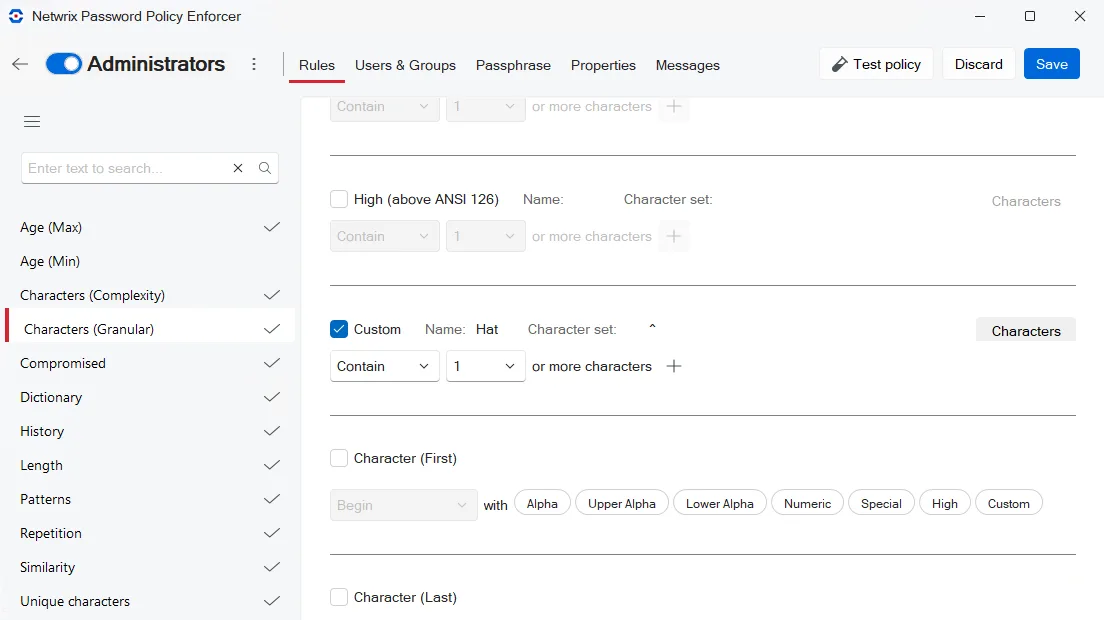Click the Custom rule name field Hat

pos(487,329)
